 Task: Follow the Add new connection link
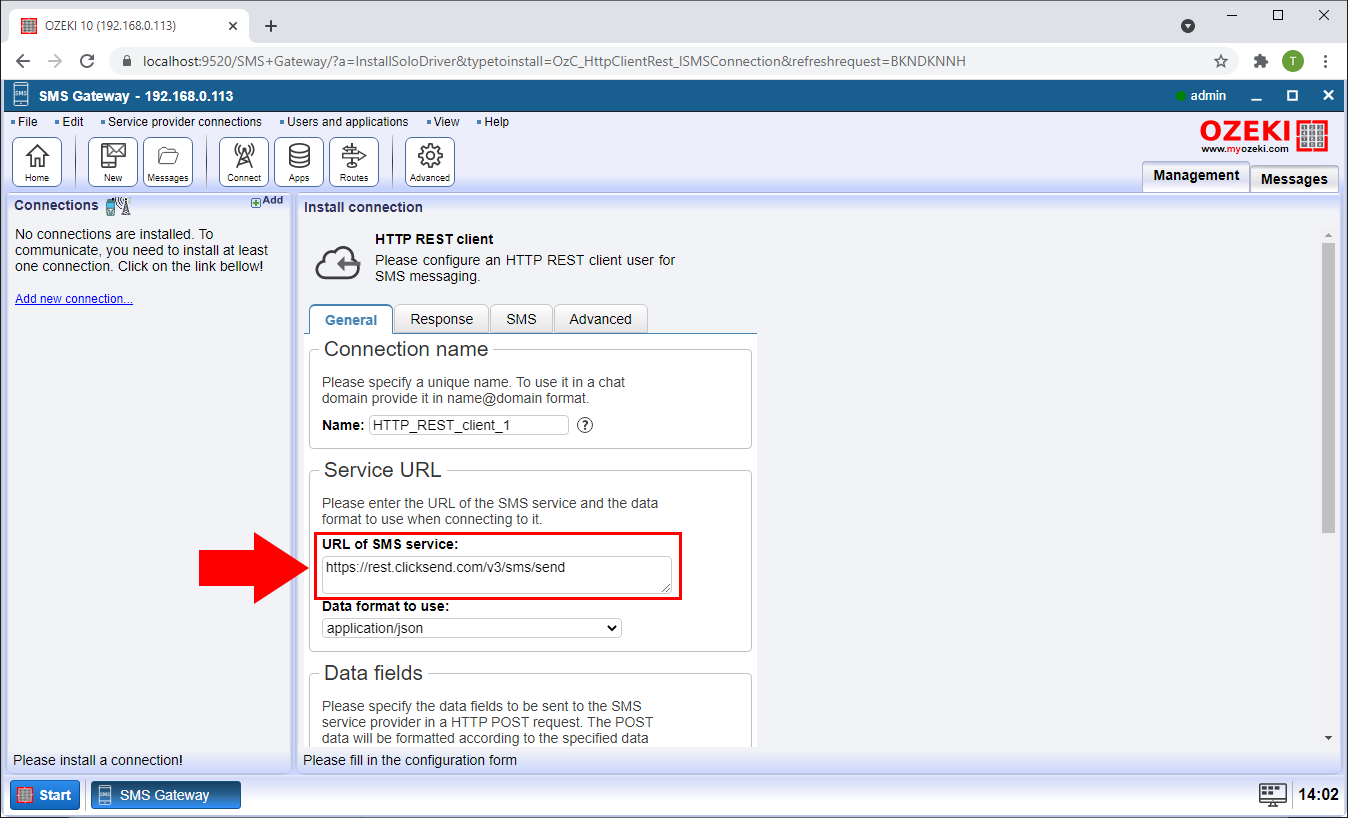tap(74, 299)
